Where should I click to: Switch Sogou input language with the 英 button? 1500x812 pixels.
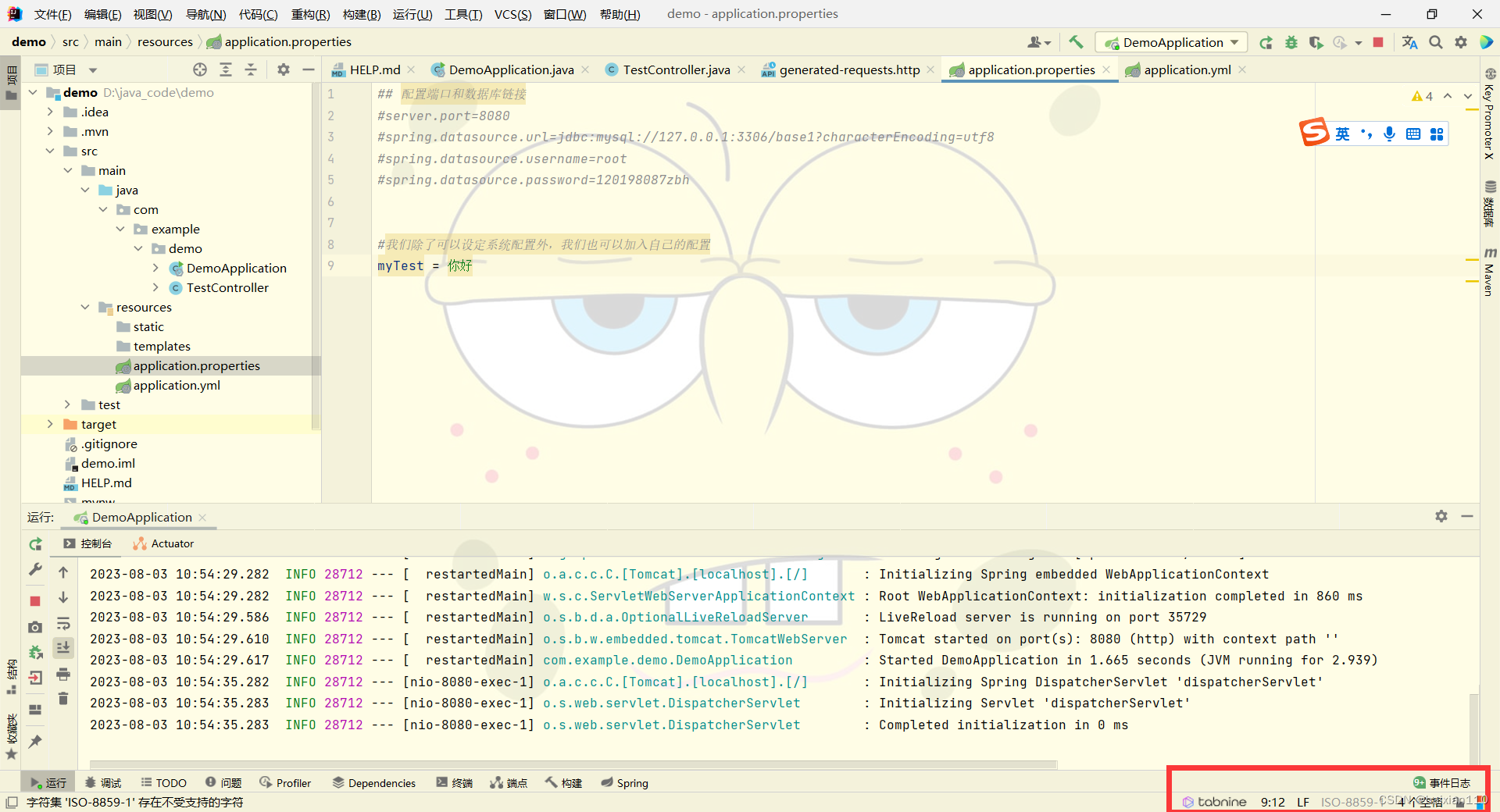[1342, 134]
